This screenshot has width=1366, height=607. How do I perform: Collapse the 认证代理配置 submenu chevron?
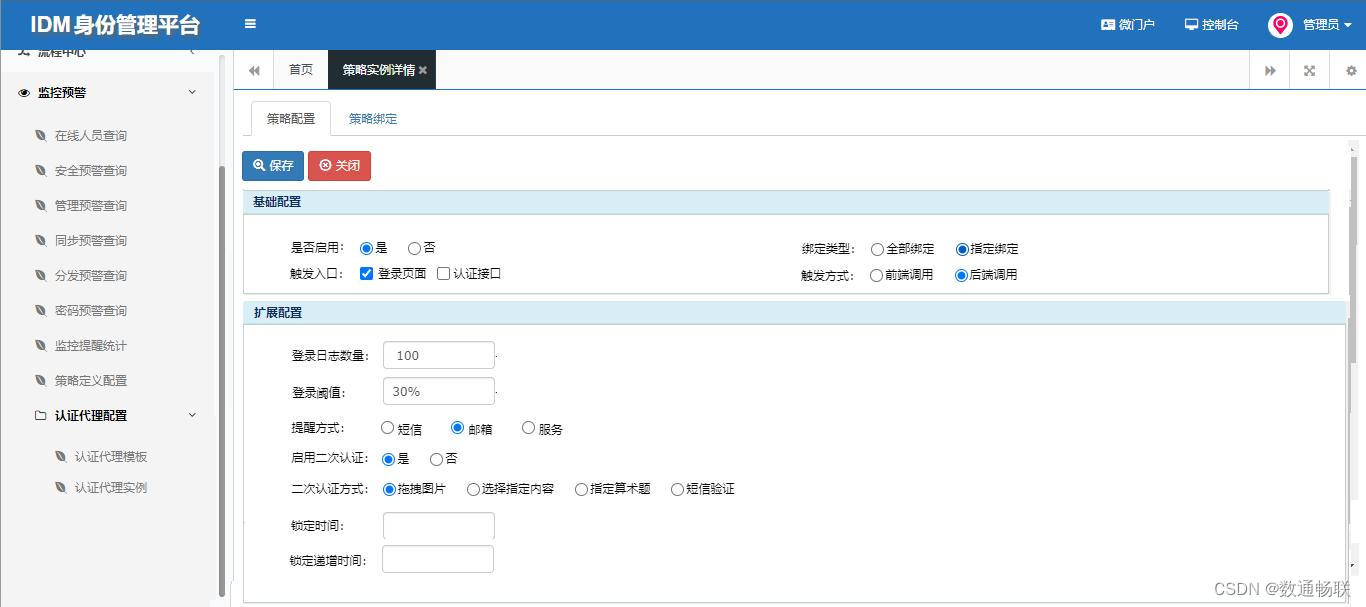click(192, 415)
